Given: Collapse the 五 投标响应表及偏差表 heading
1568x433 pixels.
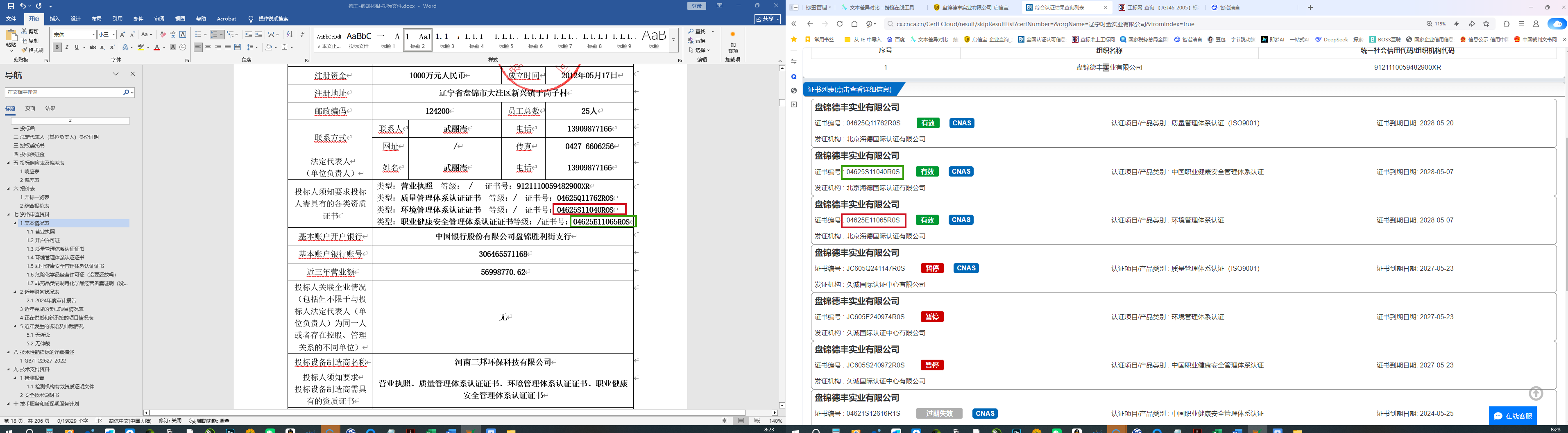Looking at the screenshot, I should [9, 163].
